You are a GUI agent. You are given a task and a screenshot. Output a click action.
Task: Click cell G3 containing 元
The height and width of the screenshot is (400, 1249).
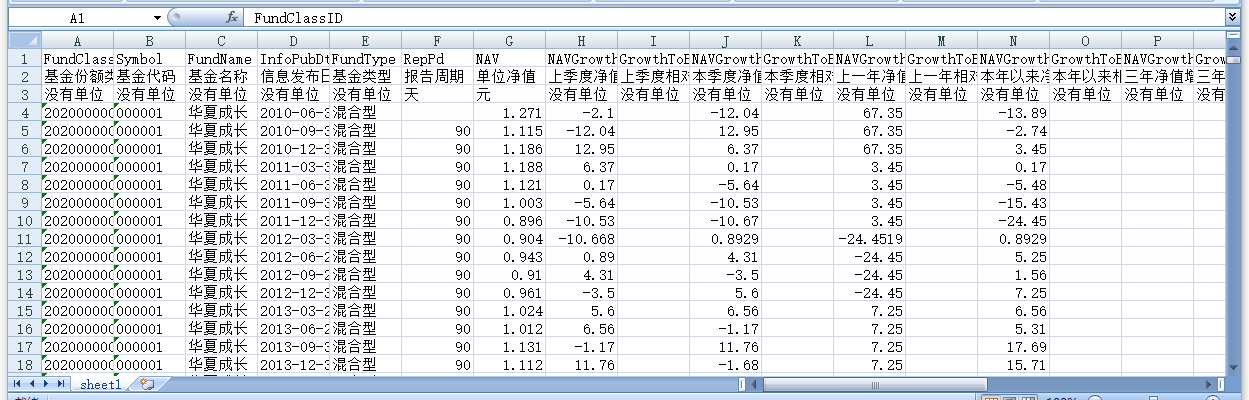pyautogui.click(x=510, y=95)
